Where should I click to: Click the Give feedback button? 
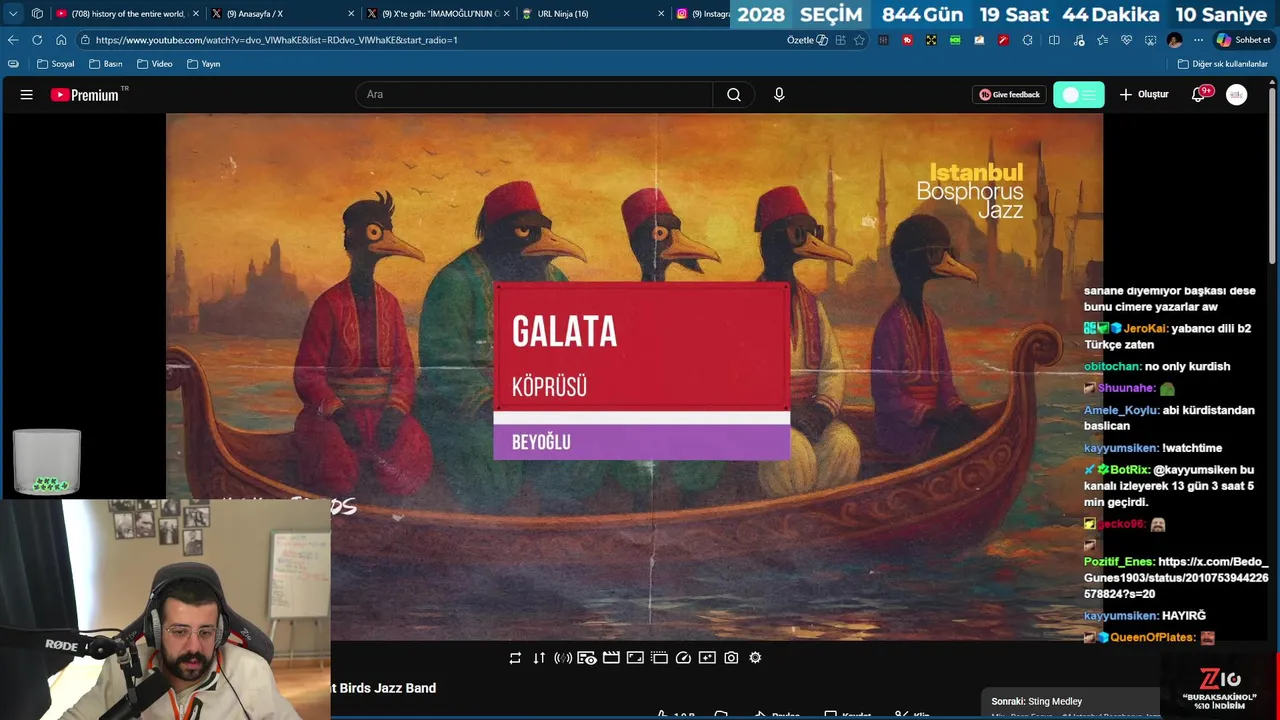(x=1009, y=95)
